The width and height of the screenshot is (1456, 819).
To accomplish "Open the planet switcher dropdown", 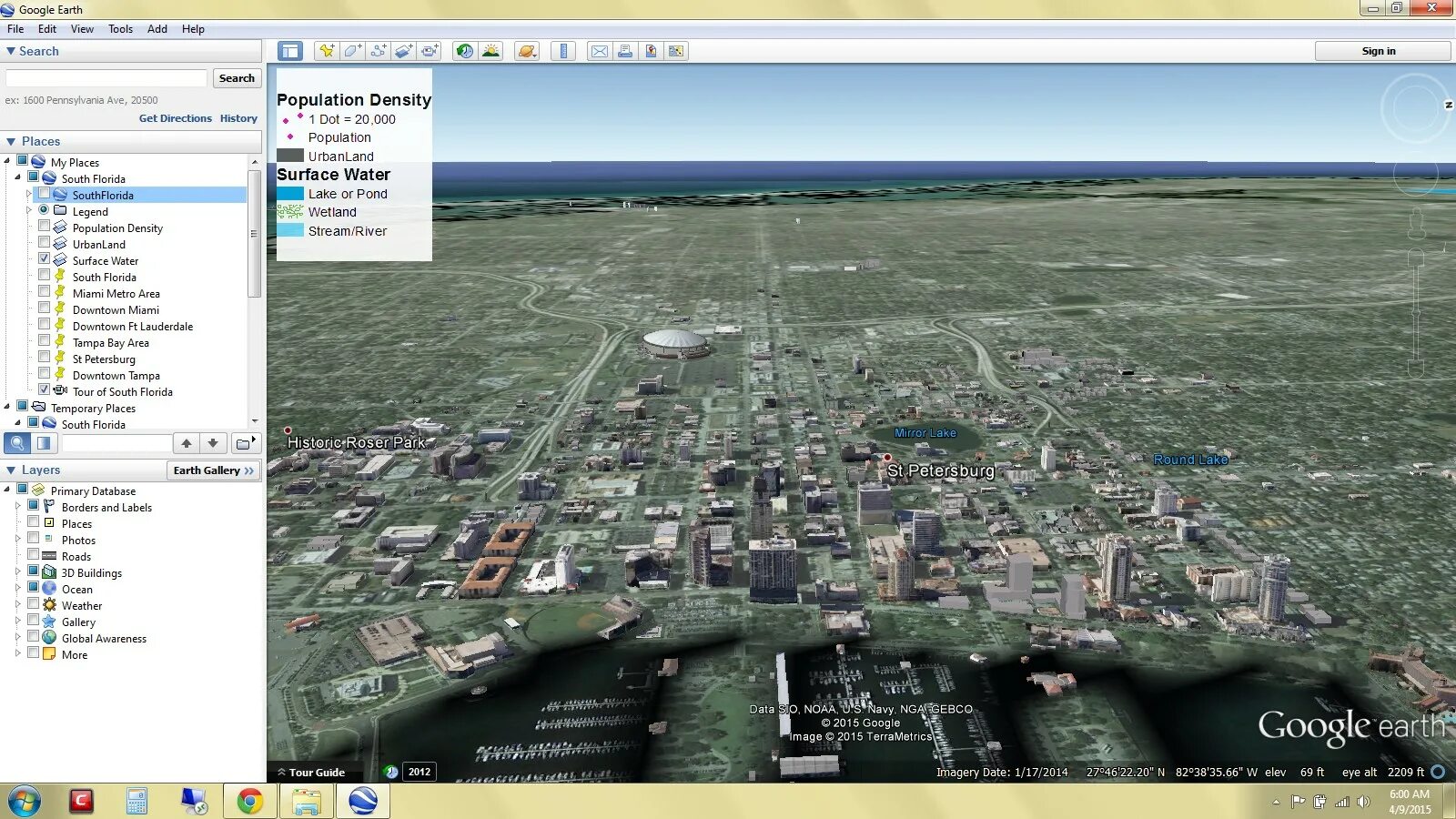I will pyautogui.click(x=527, y=51).
